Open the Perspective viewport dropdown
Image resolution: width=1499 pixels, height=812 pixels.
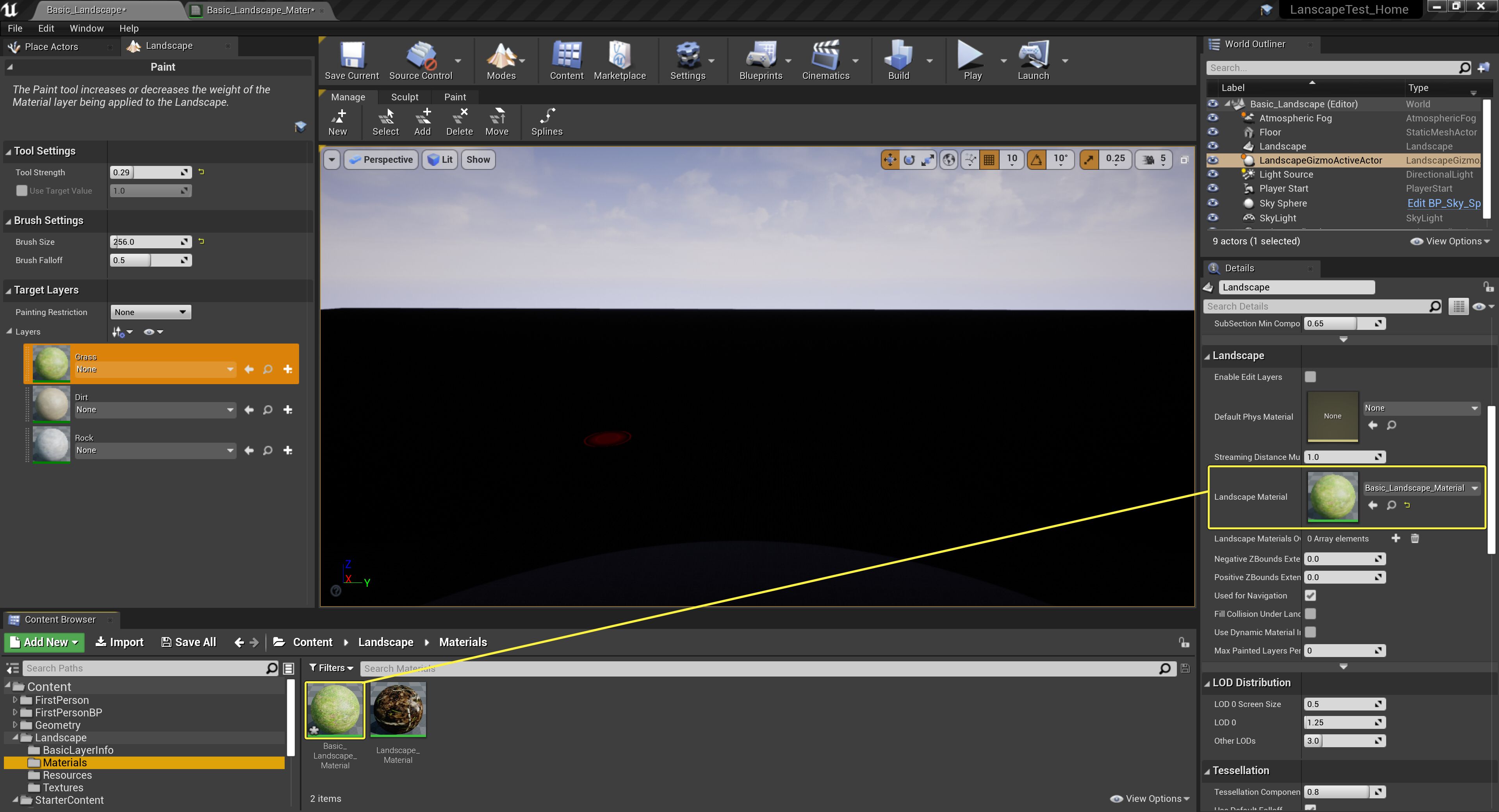[x=381, y=159]
